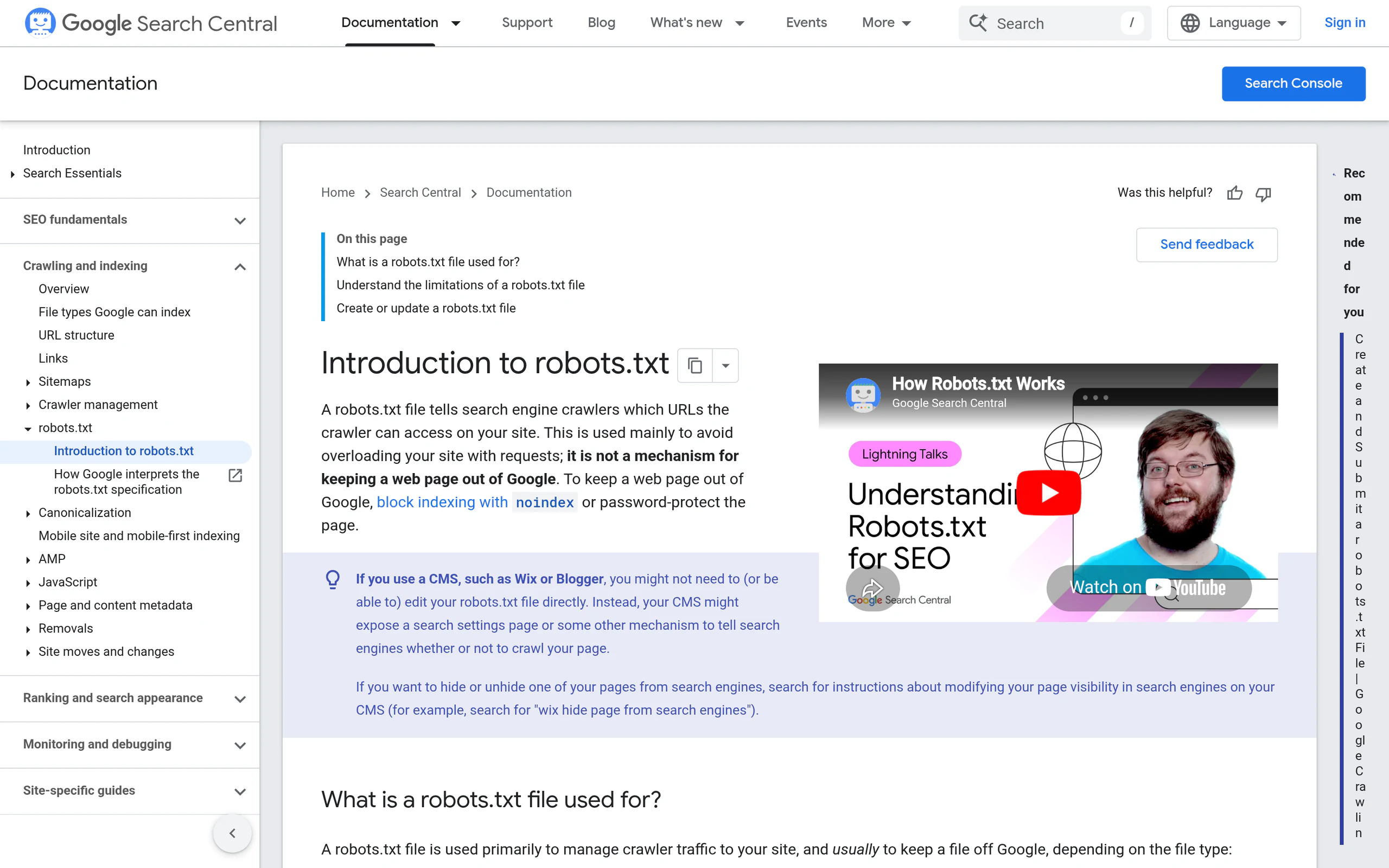Hide the side navigation panel
This screenshot has height=868, width=1389.
pyautogui.click(x=232, y=833)
